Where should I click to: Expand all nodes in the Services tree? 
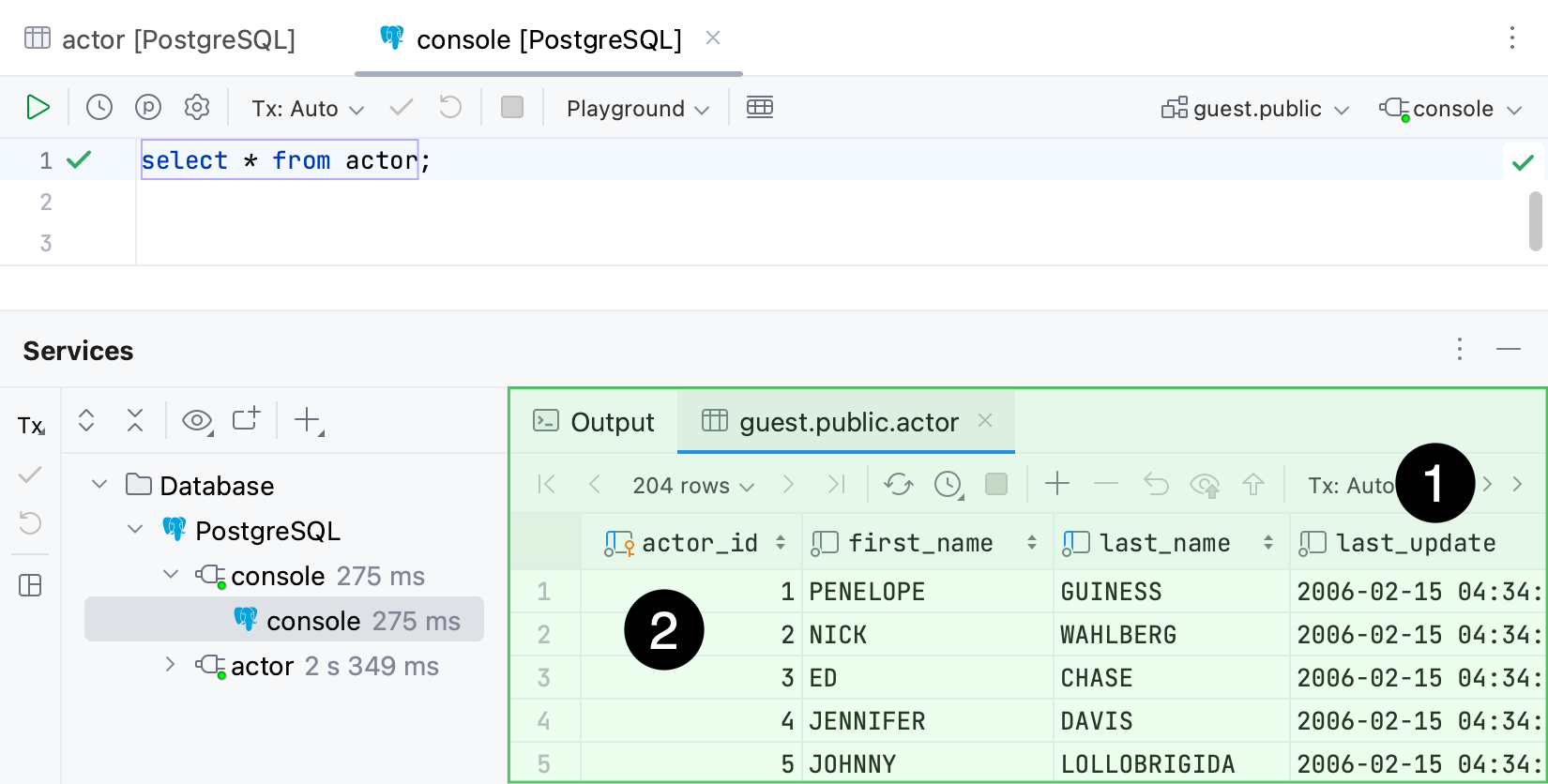(86, 420)
